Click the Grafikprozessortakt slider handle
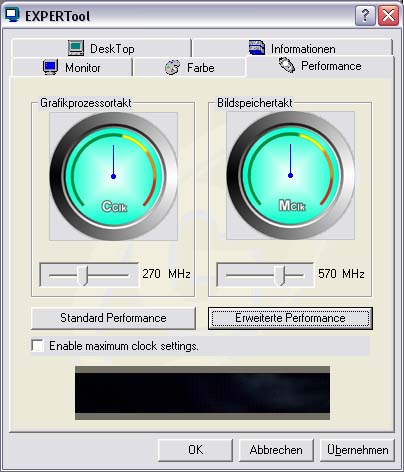The height and width of the screenshot is (472, 404). (83, 275)
